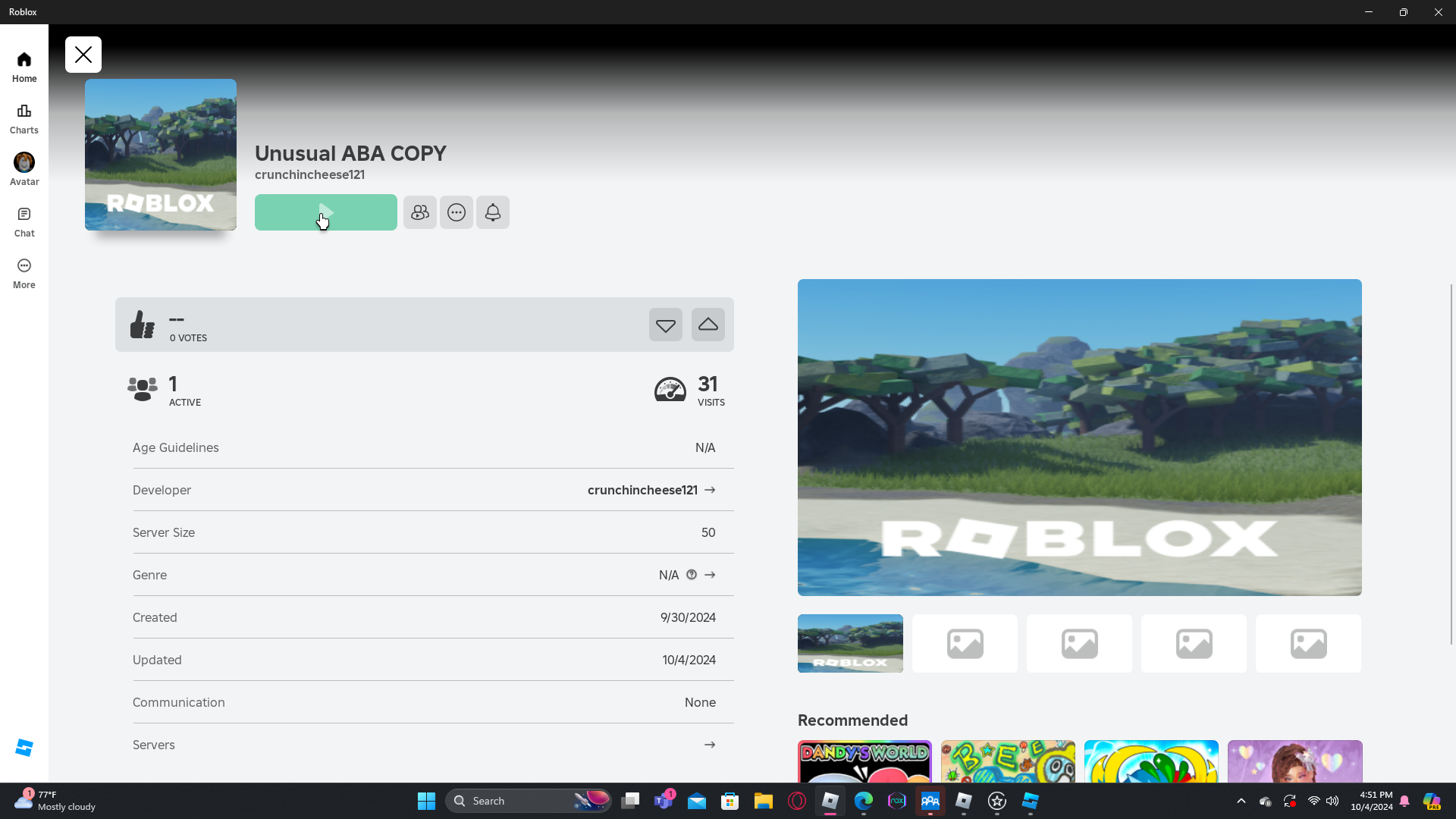This screenshot has height=819, width=1456.
Task: Select the fifth placeholder thumbnail
Action: tap(1308, 643)
